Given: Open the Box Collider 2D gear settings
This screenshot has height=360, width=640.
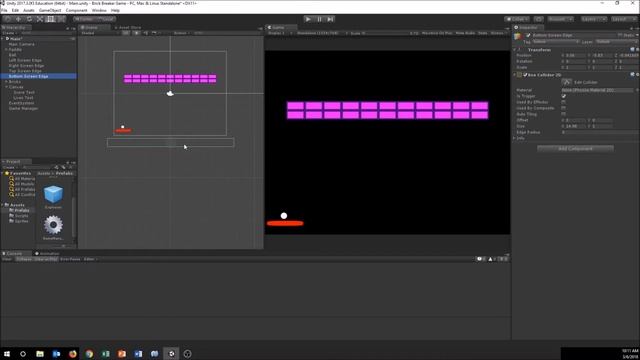Looking at the screenshot, I should [637, 75].
